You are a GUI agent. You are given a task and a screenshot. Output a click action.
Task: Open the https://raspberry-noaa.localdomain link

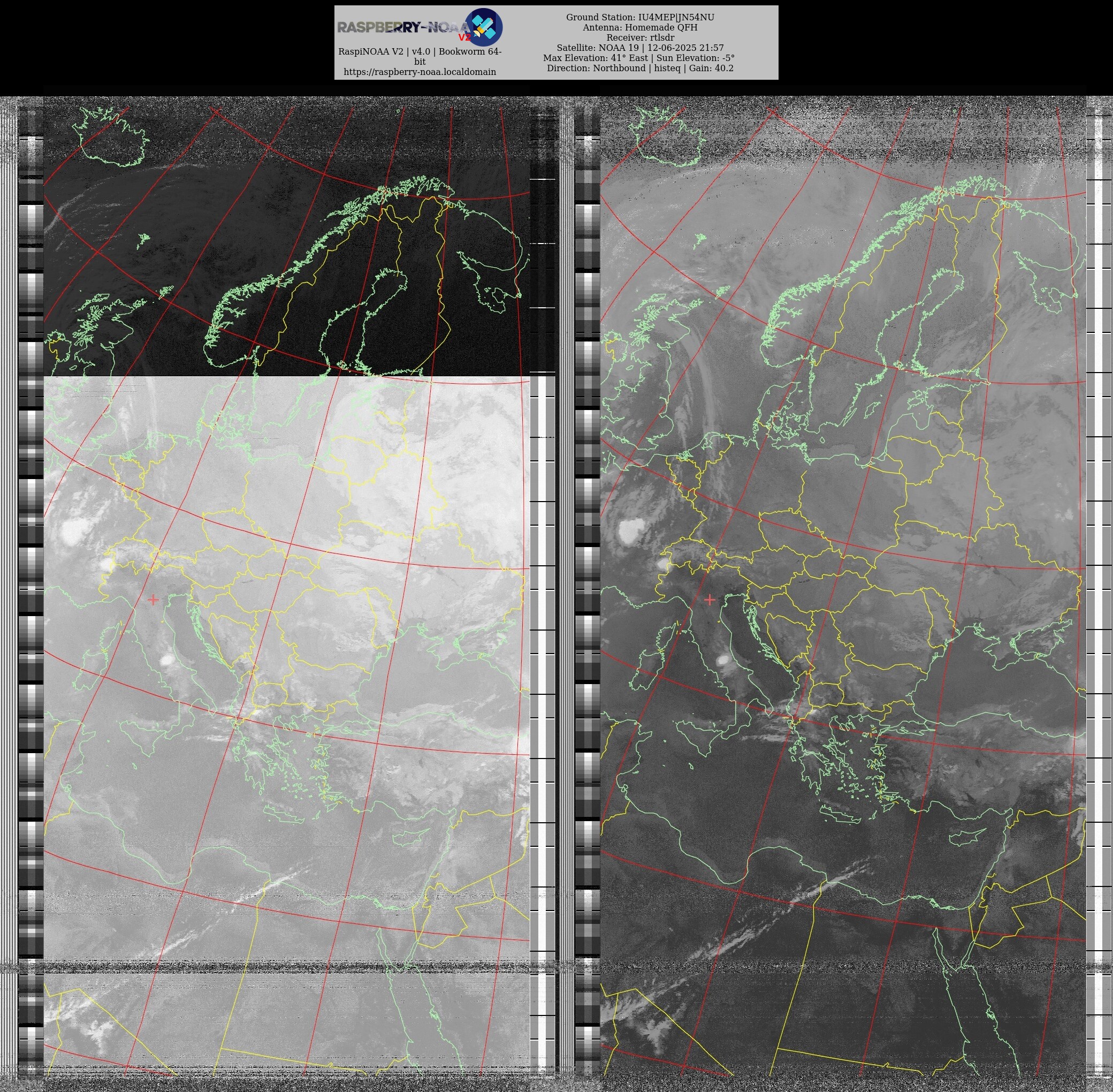tap(420, 72)
